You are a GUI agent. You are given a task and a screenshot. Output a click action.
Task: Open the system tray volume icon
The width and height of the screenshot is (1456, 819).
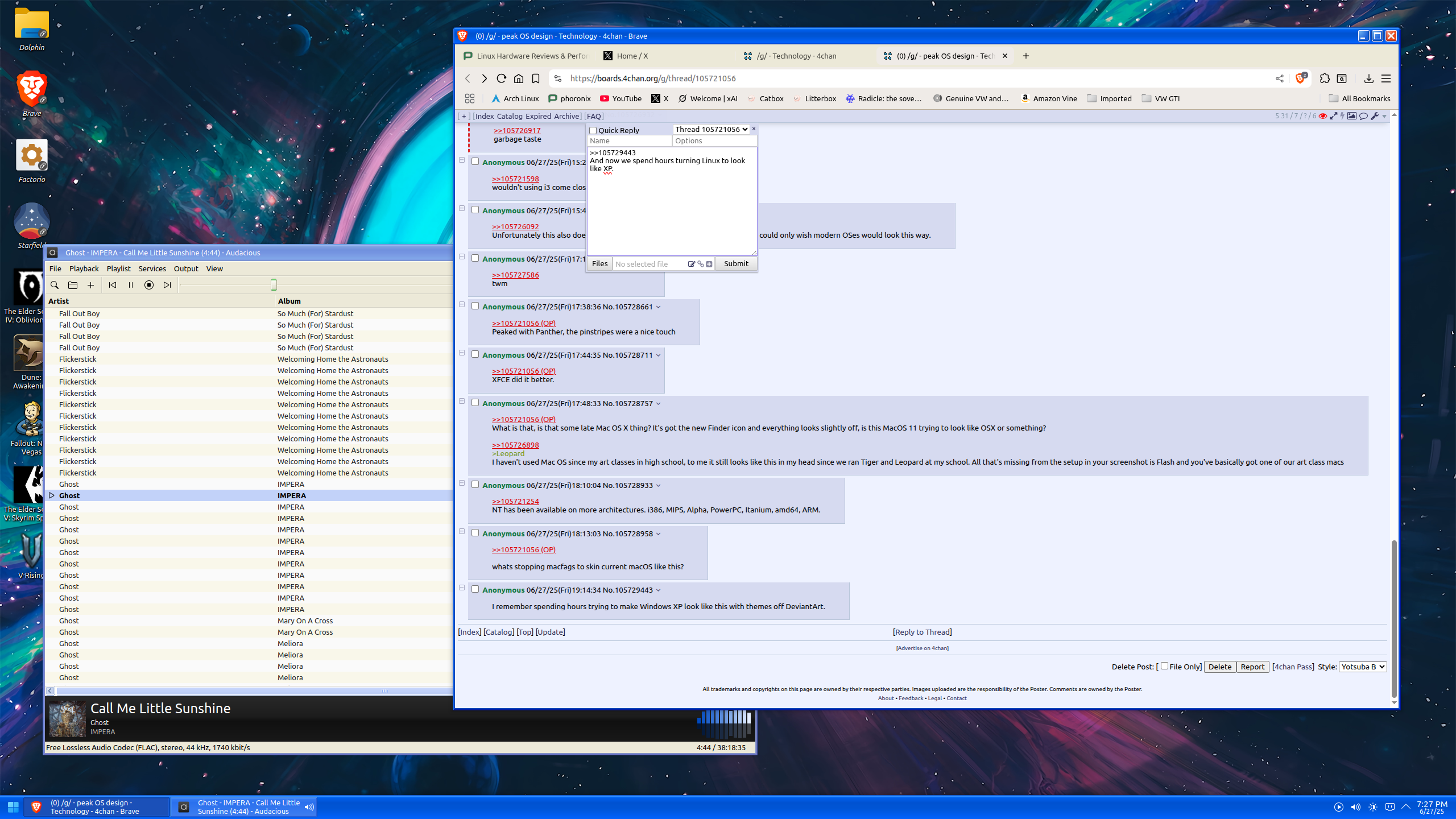pos(1356,807)
